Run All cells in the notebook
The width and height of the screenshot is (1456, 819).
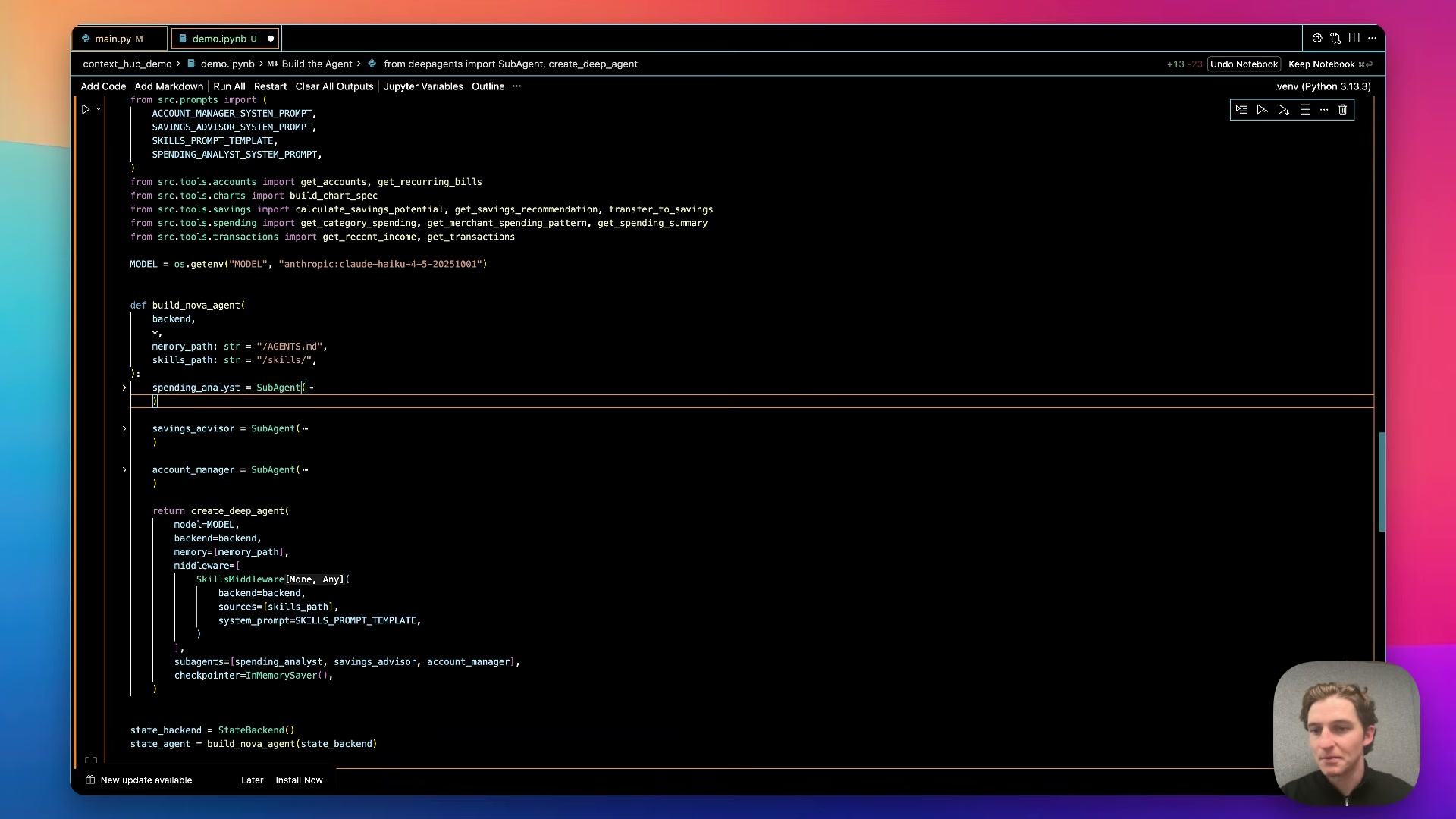coord(229,86)
